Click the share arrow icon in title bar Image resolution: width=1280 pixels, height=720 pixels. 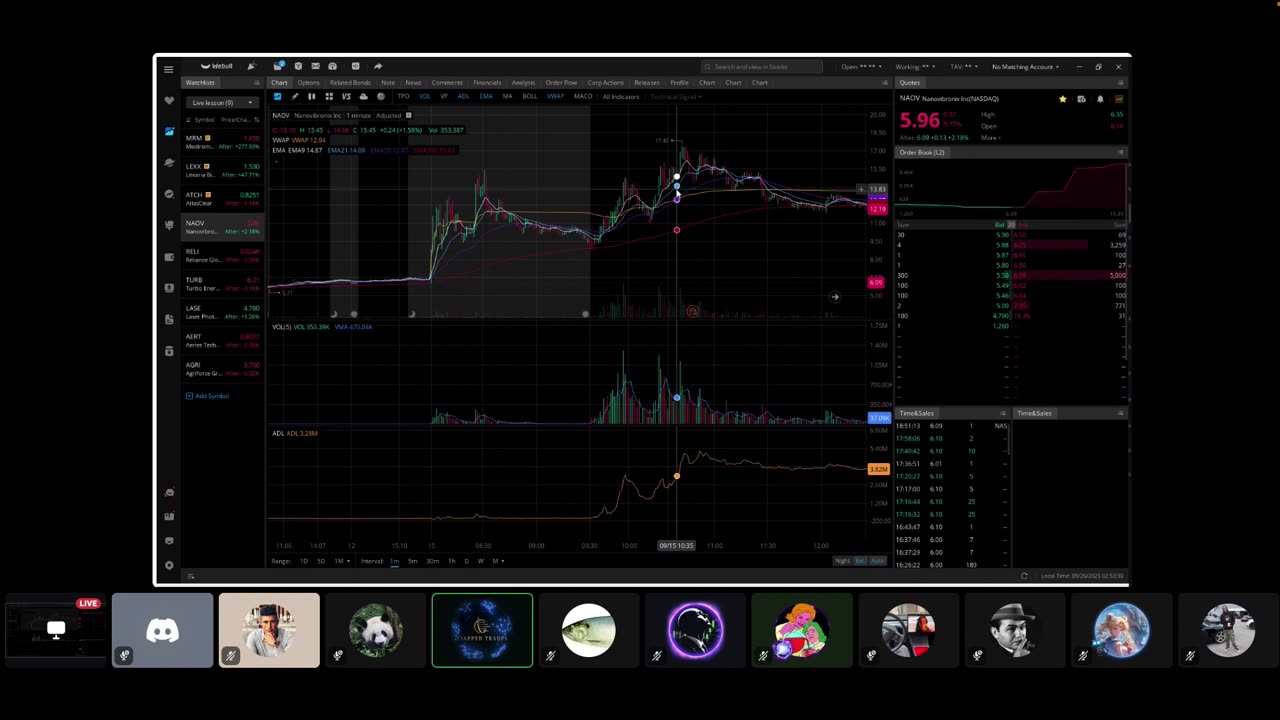[x=378, y=66]
